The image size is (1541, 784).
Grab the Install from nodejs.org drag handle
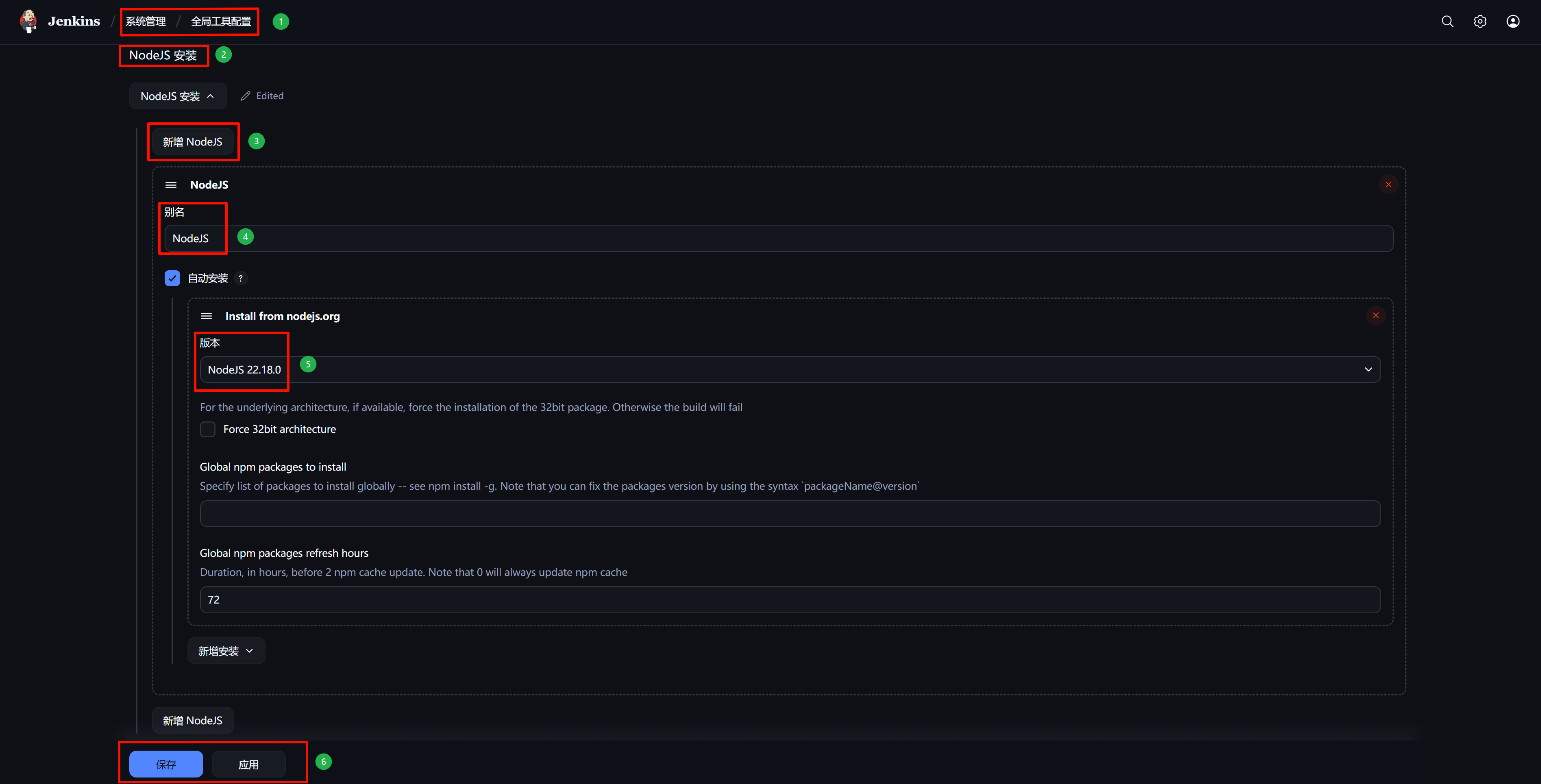(207, 316)
